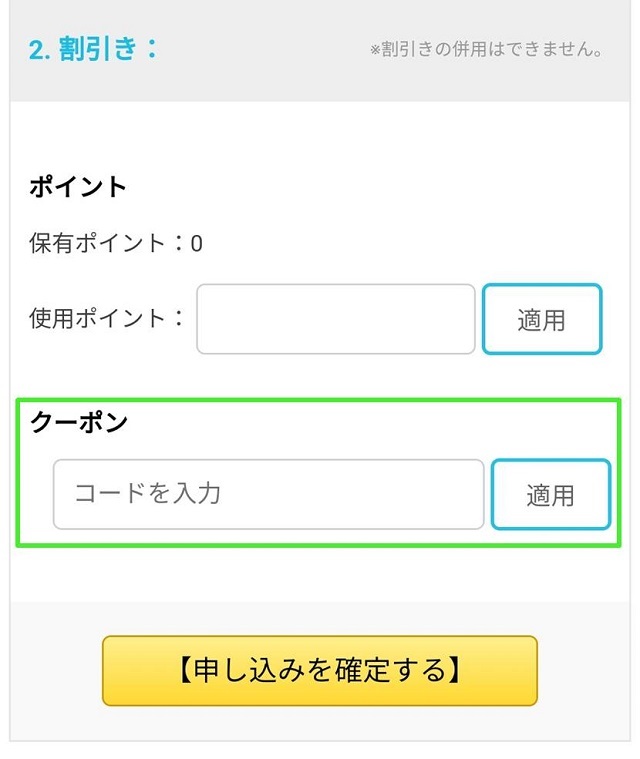Image resolution: width=640 pixels, height=759 pixels.
Task: Click the 適用 text on the points button
Action: [x=541, y=320]
